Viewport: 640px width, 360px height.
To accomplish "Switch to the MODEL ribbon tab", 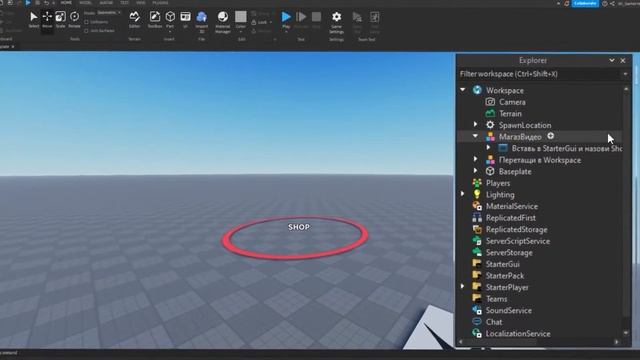I will 85,3.
